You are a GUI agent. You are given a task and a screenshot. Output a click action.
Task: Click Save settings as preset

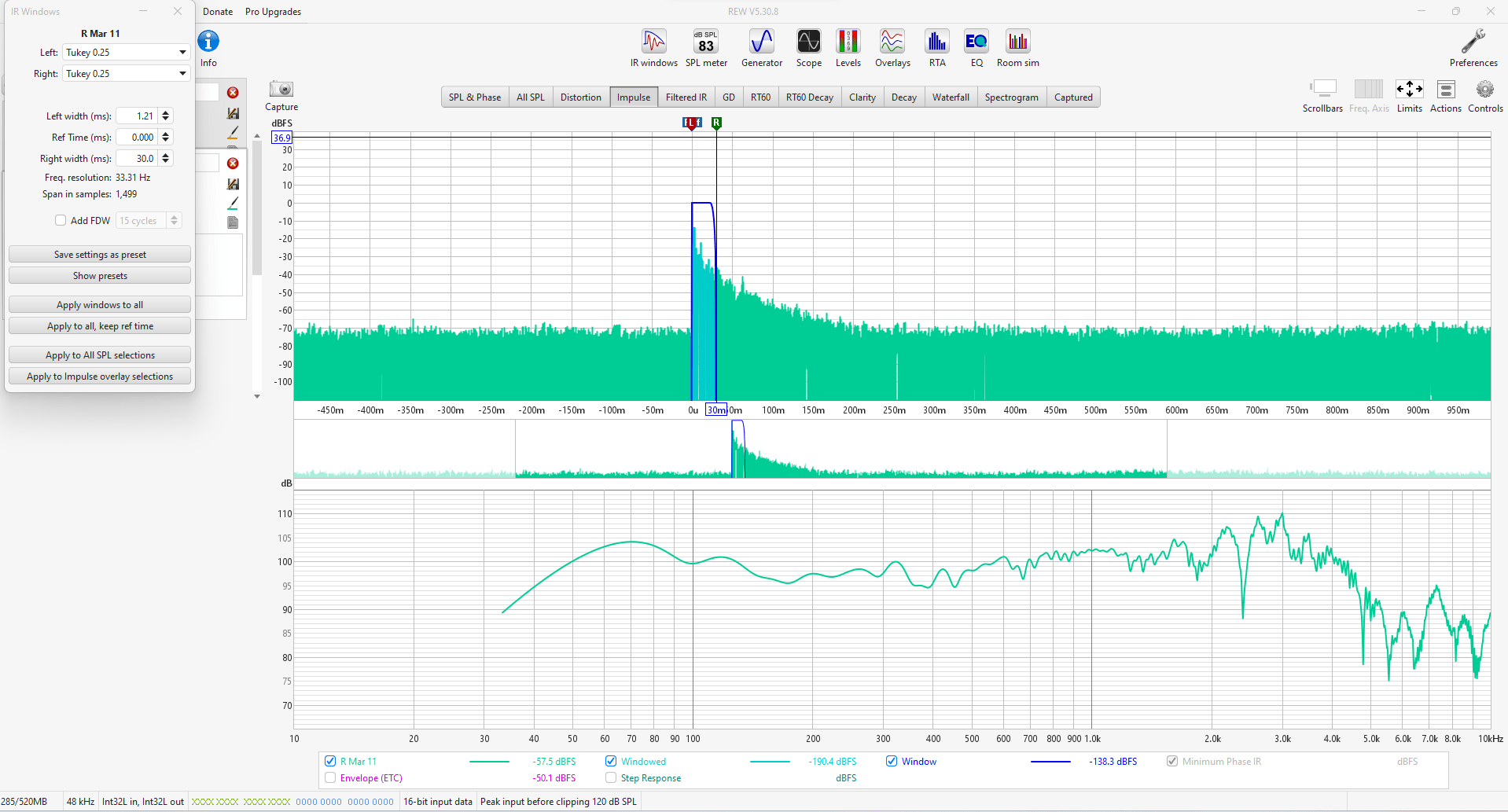click(100, 255)
